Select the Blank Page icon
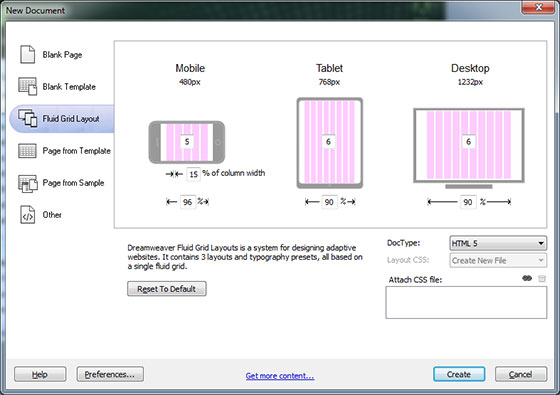Image resolution: width=560 pixels, height=395 pixels. [27, 54]
